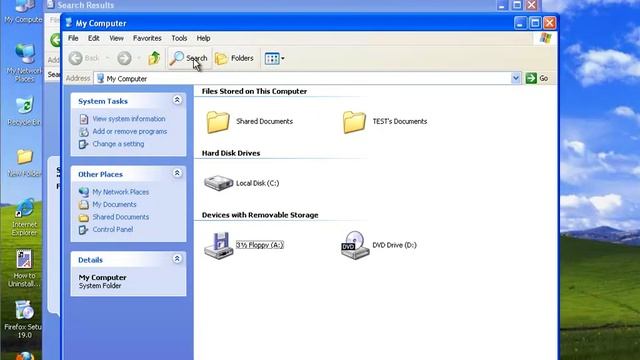Select How to Uninstall desktop file
Screen dimensions: 640x360
24,260
